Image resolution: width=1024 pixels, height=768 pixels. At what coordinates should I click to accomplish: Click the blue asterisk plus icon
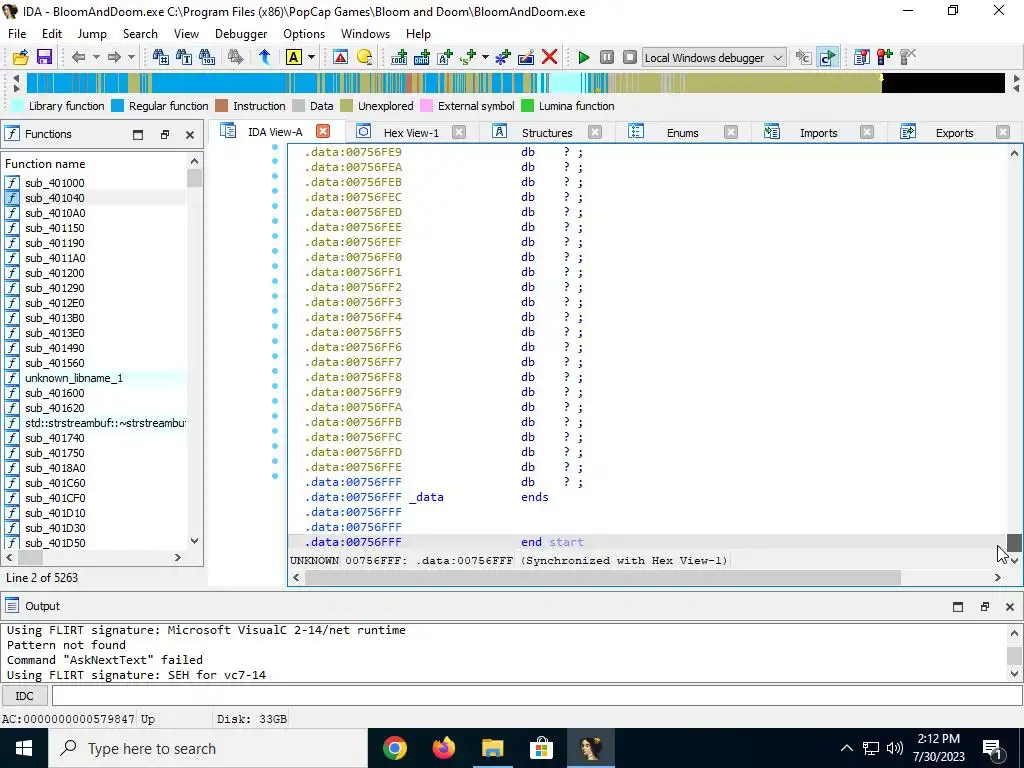pos(502,57)
